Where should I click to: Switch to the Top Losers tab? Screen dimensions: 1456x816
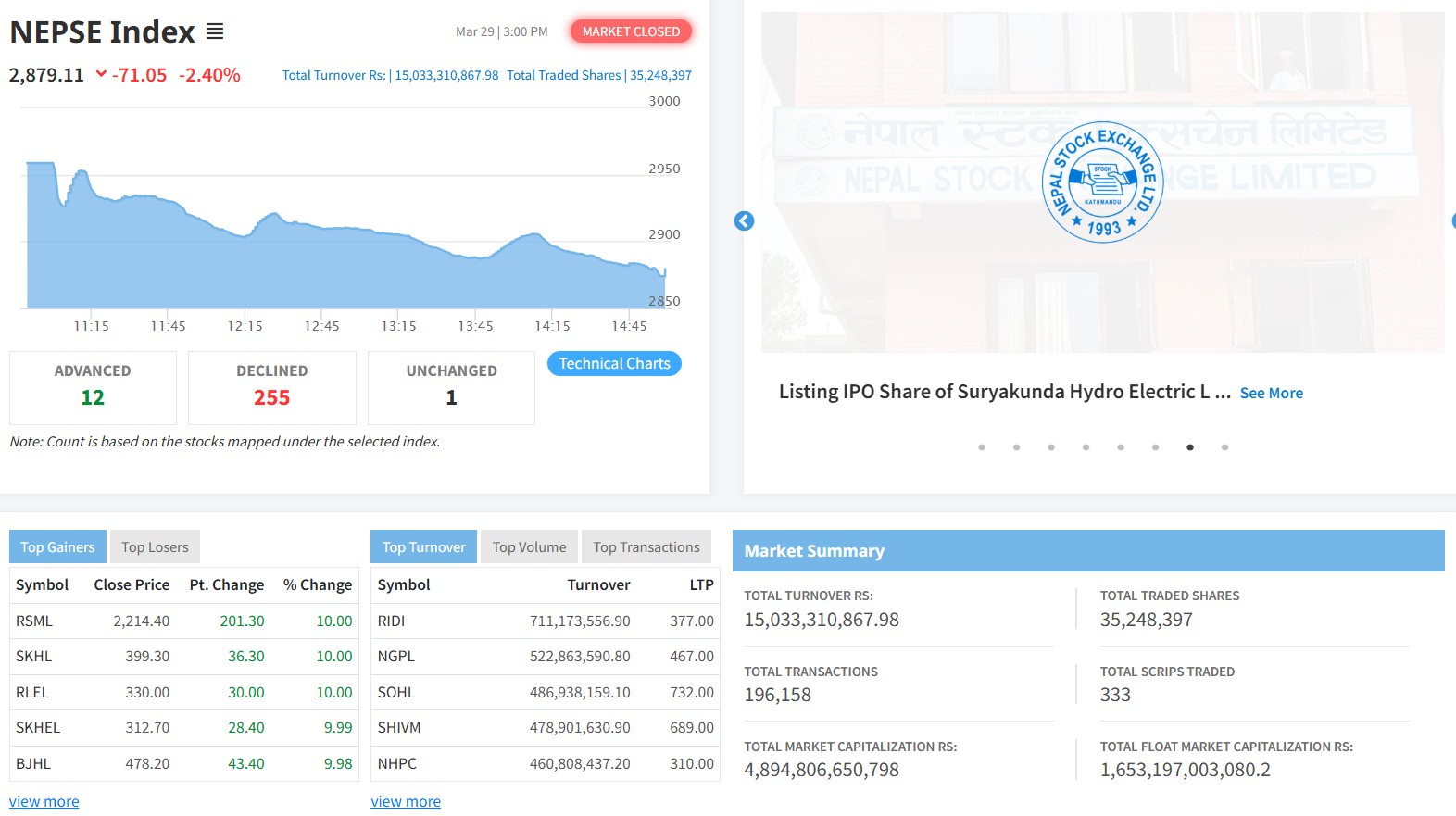[x=155, y=547]
